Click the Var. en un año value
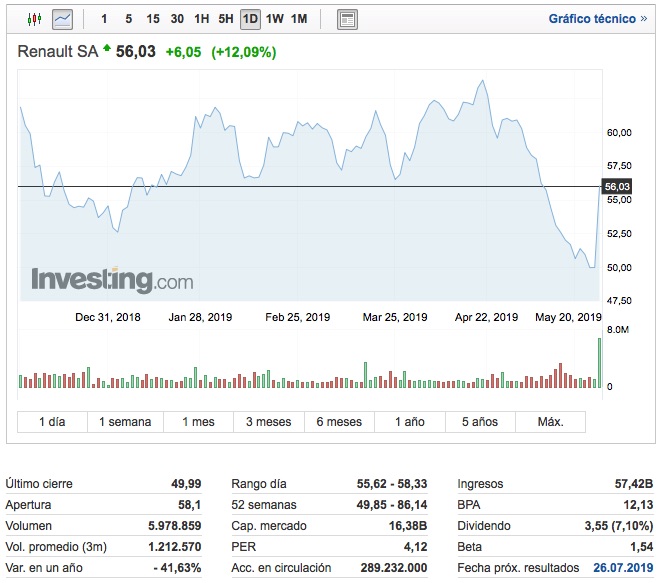Image resolution: width=662 pixels, height=583 pixels. [x=178, y=568]
